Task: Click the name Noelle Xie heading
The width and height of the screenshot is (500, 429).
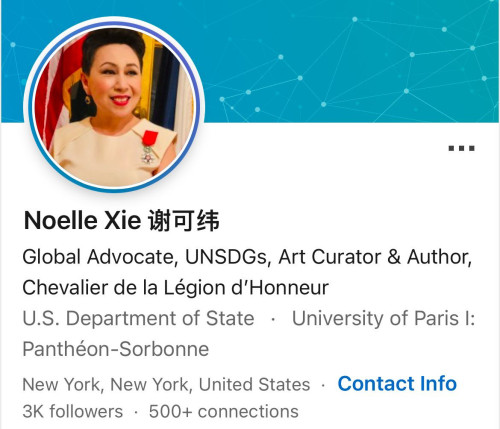Action: [82, 220]
